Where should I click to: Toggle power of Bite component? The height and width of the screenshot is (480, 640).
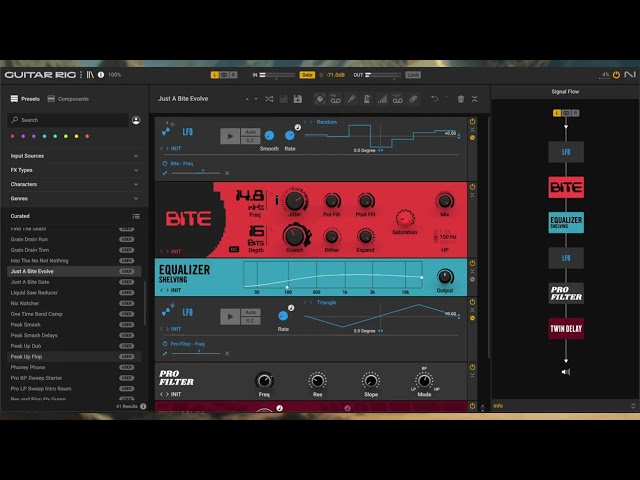pyautogui.click(x=472, y=187)
